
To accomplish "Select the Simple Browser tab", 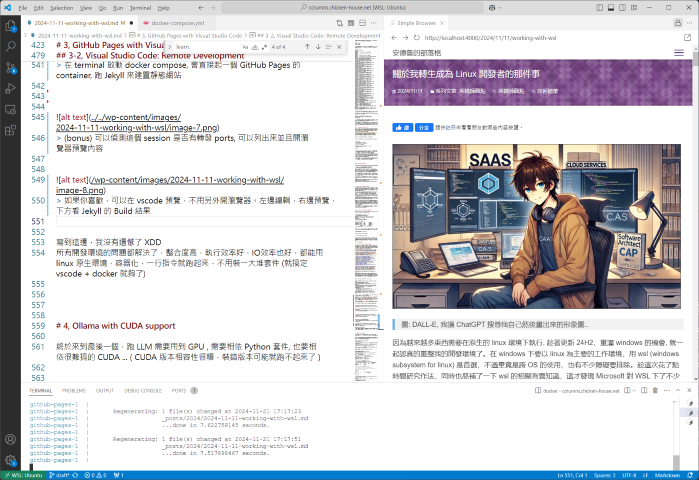I will (416, 23).
